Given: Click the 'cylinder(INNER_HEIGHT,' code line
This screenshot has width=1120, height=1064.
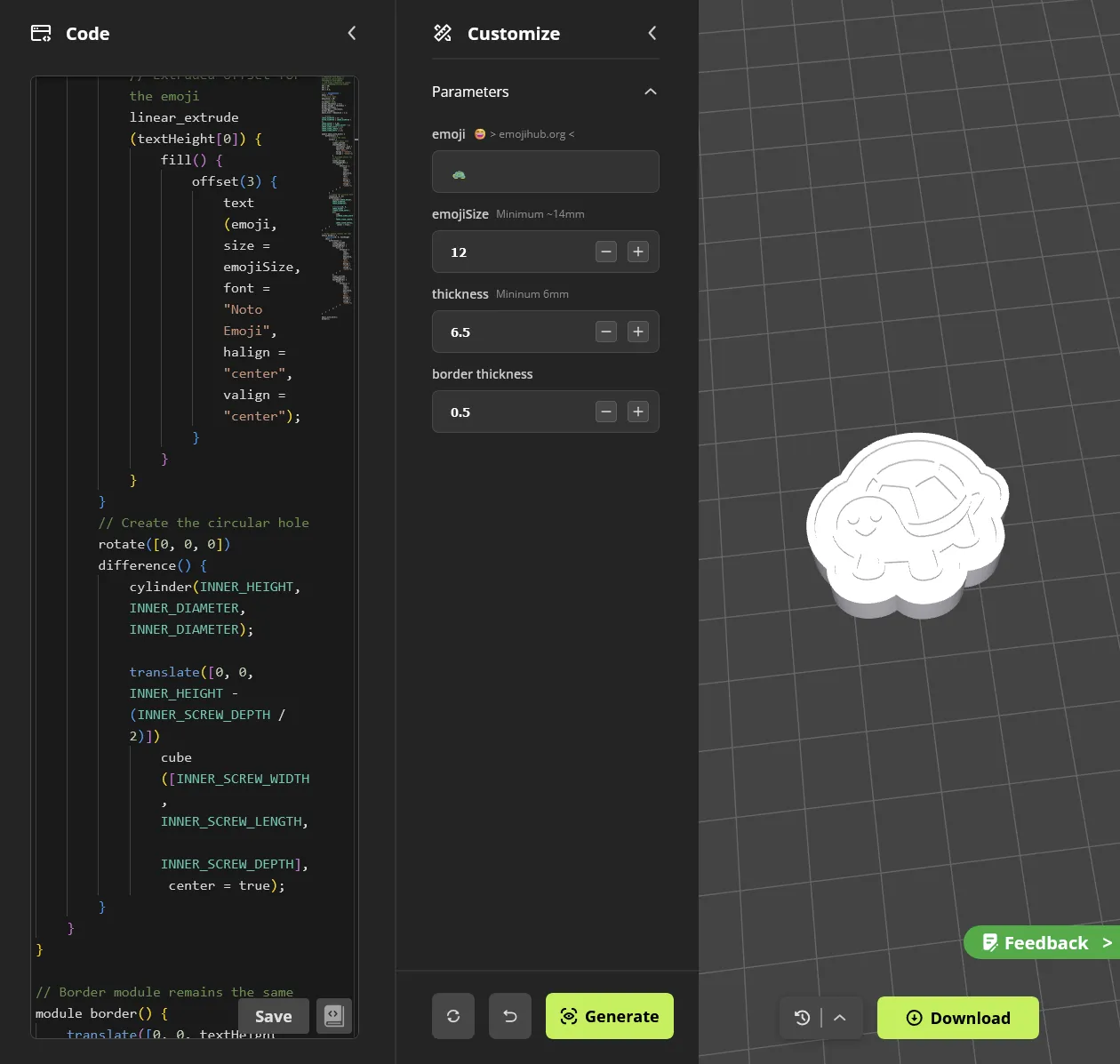Looking at the screenshot, I should [215, 587].
